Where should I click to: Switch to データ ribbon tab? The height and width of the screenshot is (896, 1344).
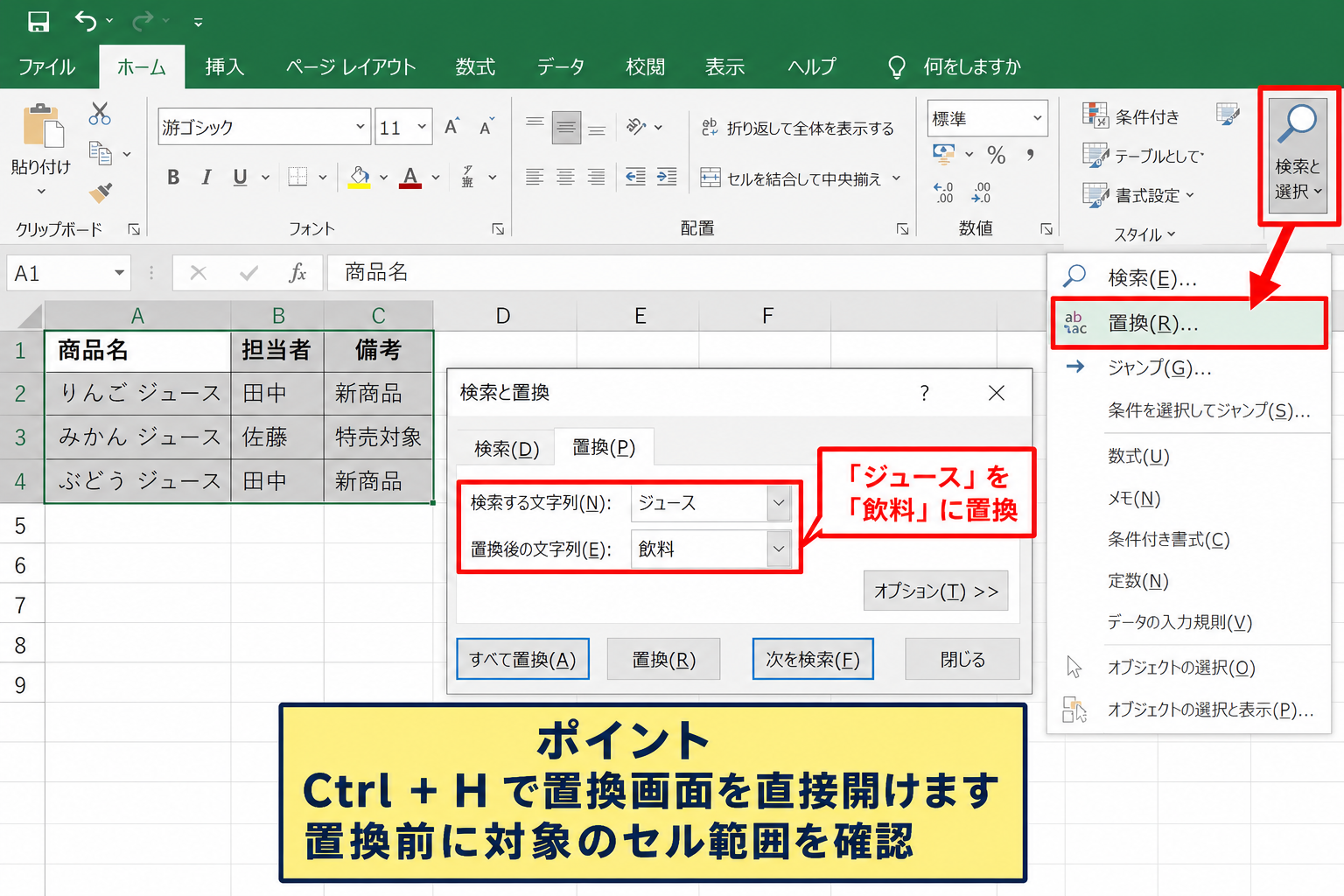pyautogui.click(x=560, y=66)
